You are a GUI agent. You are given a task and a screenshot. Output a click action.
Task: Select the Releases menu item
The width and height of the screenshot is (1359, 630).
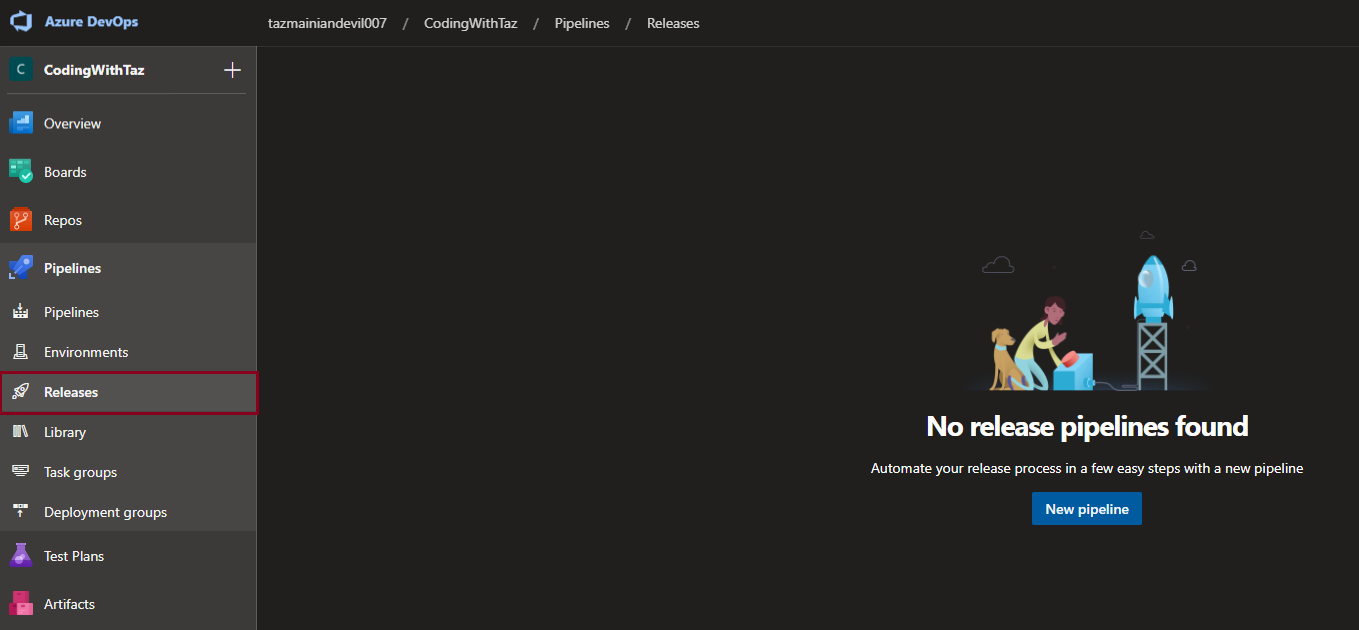[x=71, y=392]
